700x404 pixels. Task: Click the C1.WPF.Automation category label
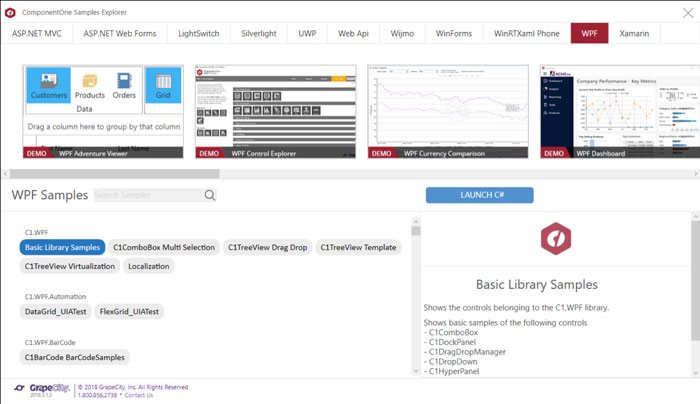(55, 296)
